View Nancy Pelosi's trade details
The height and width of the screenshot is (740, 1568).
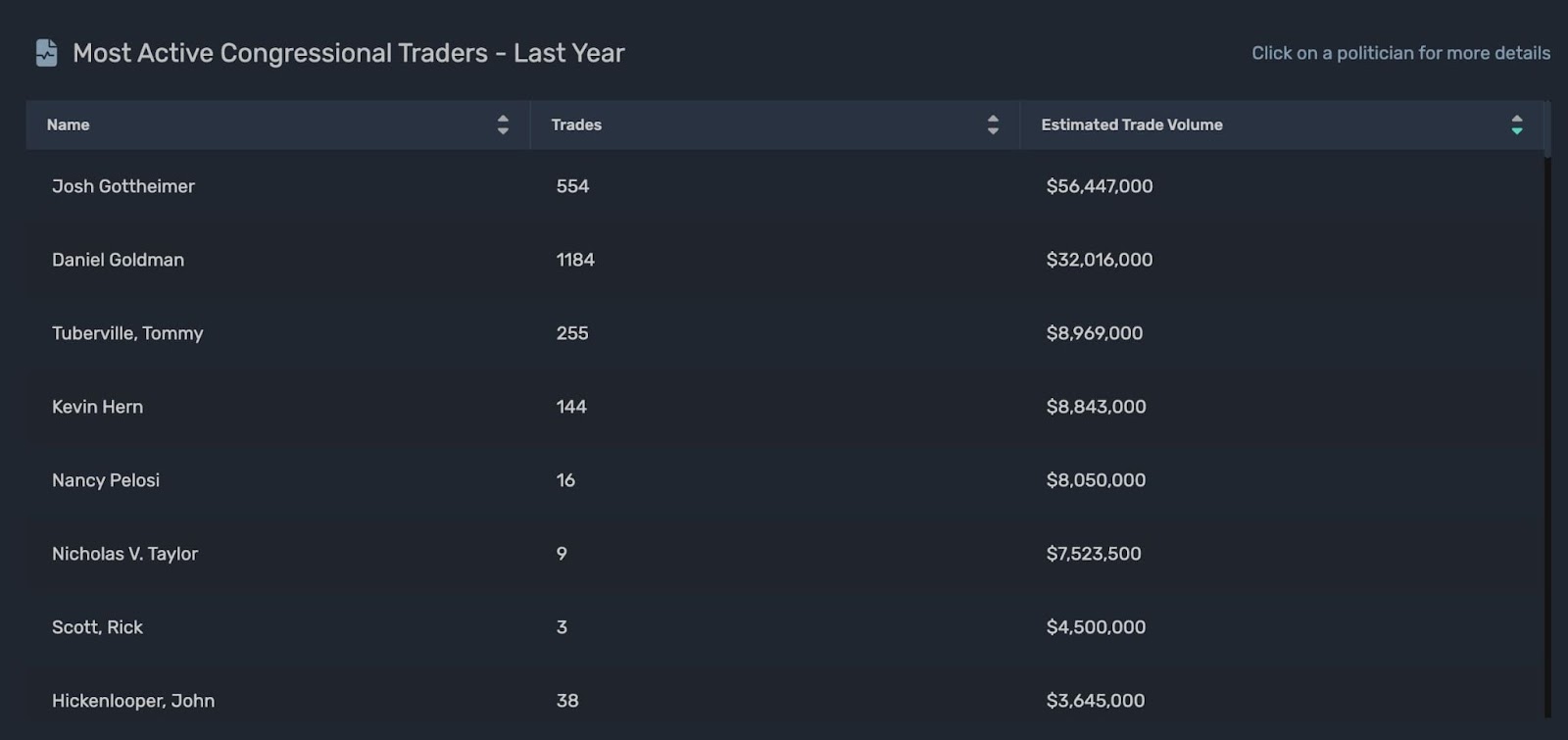[x=106, y=480]
